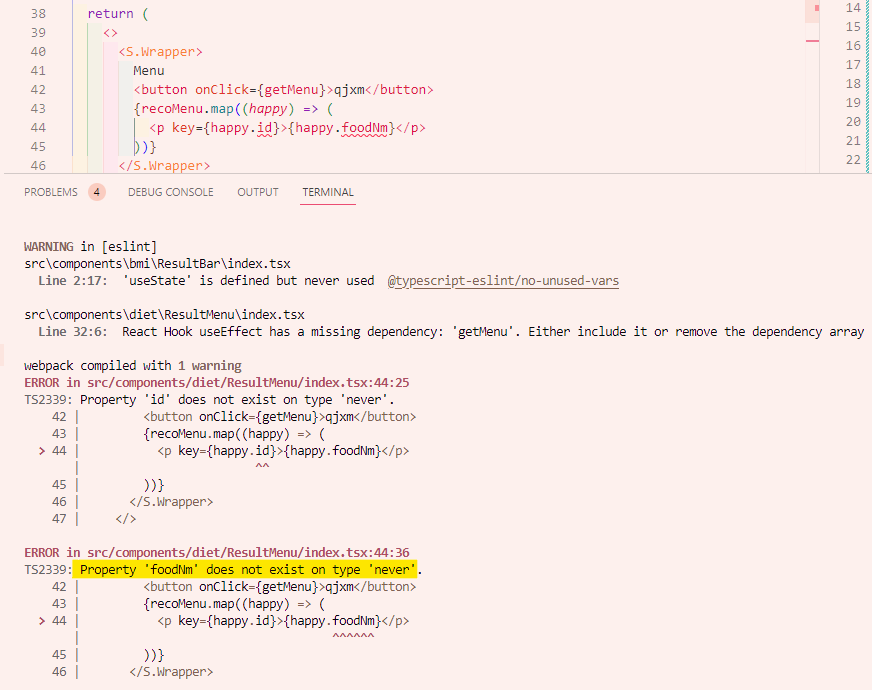The image size is (872, 690).
Task: Click the underlined id property in editor line 44
Action: [265, 128]
